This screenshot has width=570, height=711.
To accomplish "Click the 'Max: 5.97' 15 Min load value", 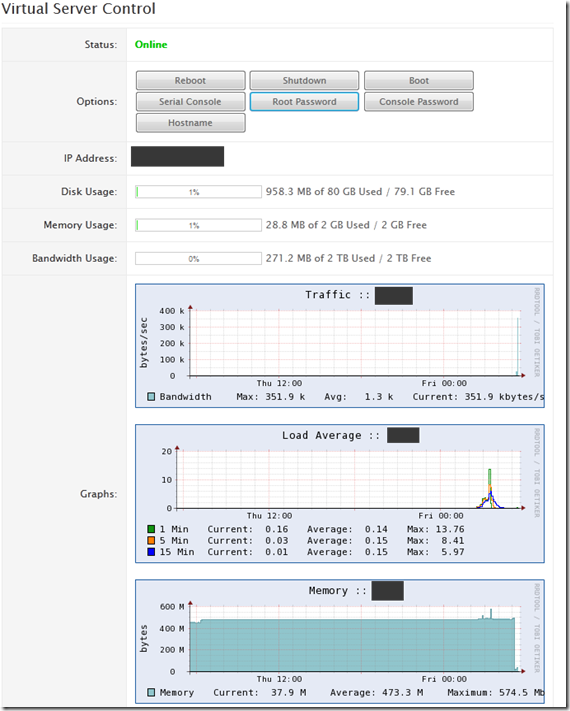I will (436, 552).
